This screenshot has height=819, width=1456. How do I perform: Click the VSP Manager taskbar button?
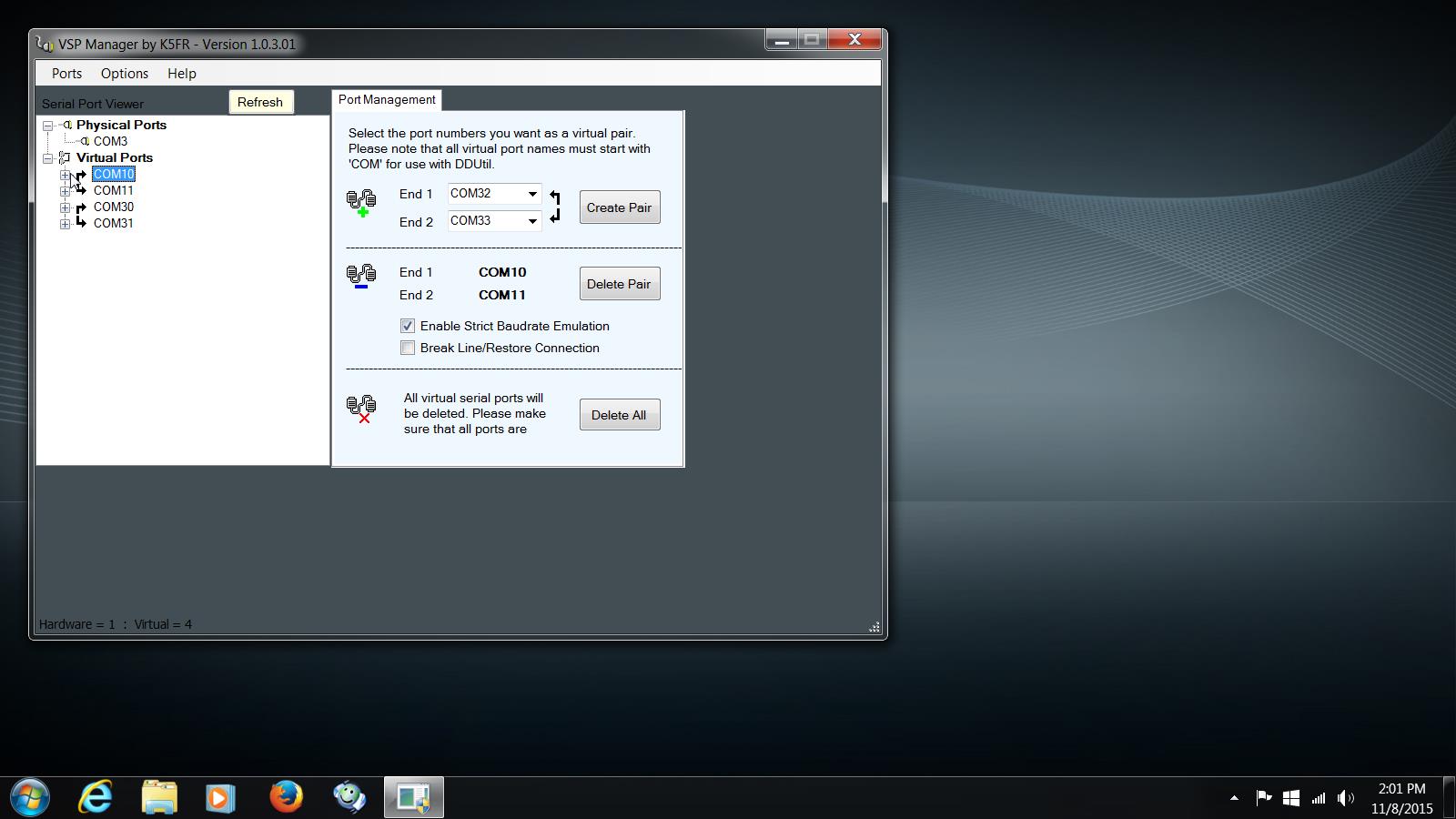414,798
